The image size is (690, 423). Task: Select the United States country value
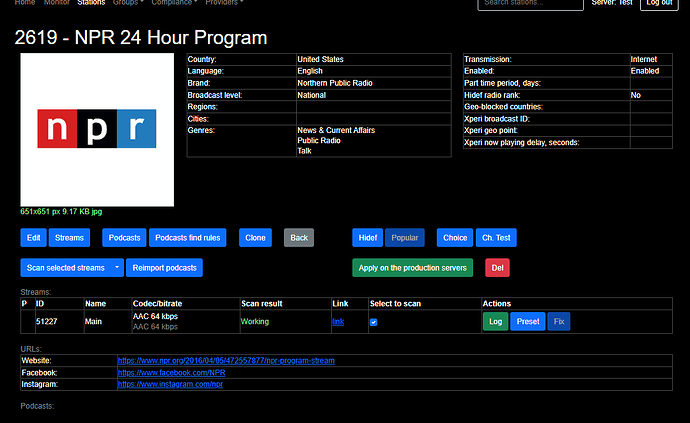pyautogui.click(x=320, y=59)
